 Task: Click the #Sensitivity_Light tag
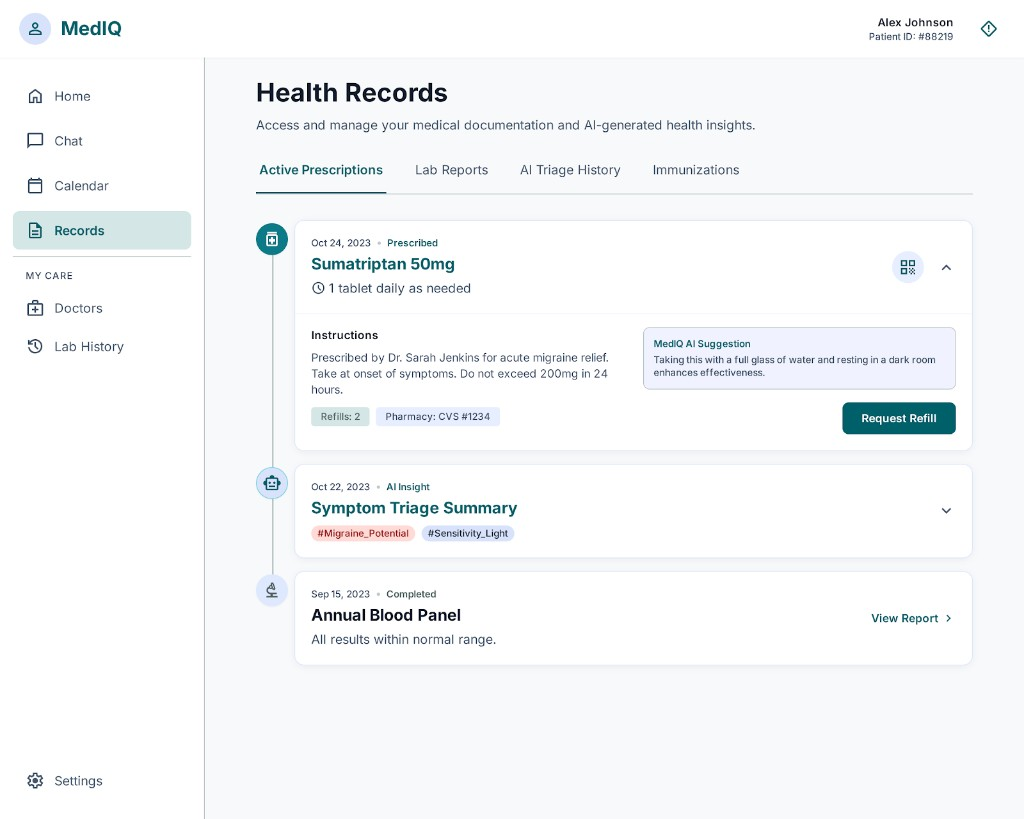click(x=468, y=534)
